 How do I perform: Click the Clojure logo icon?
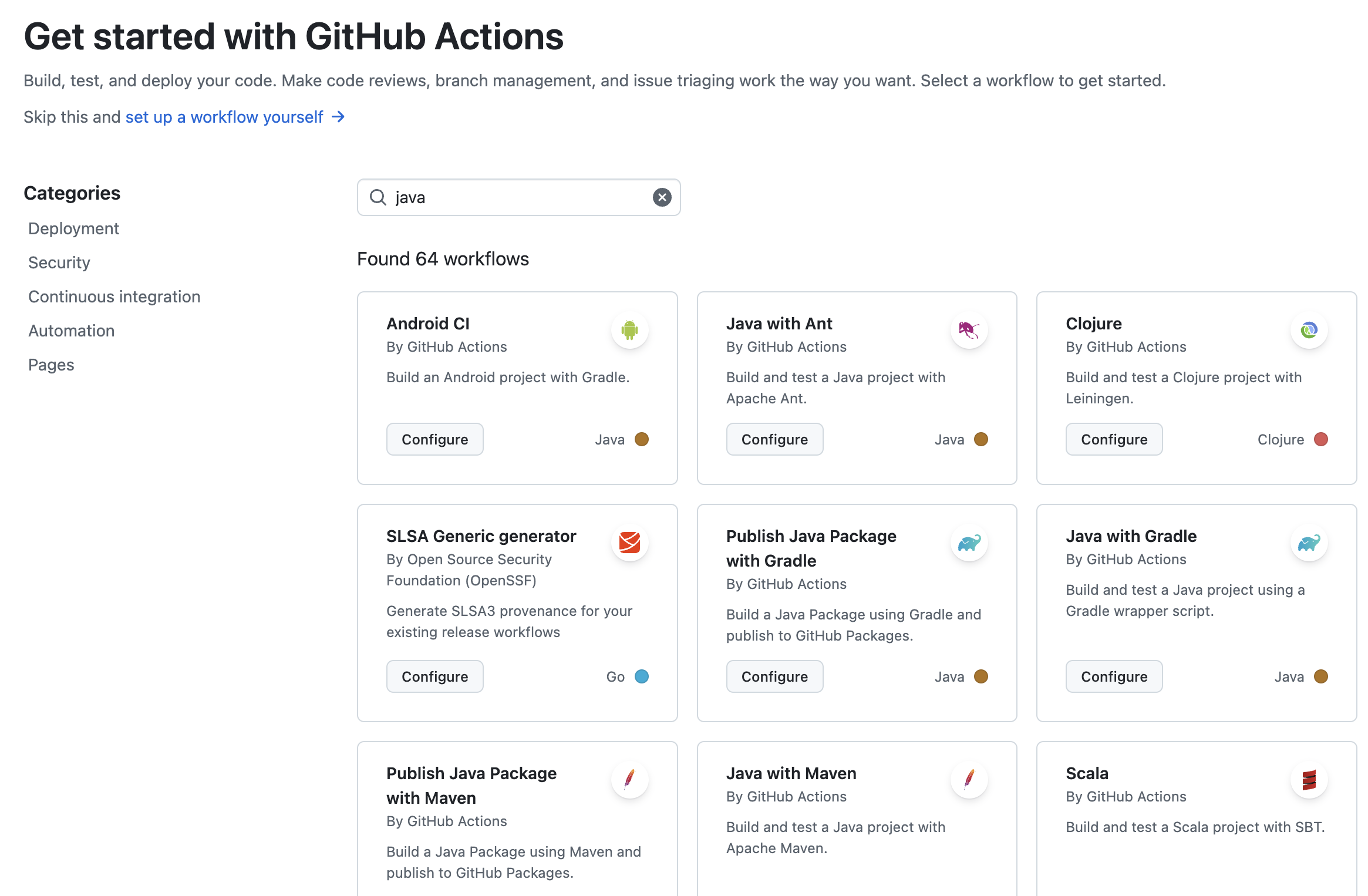(1309, 330)
